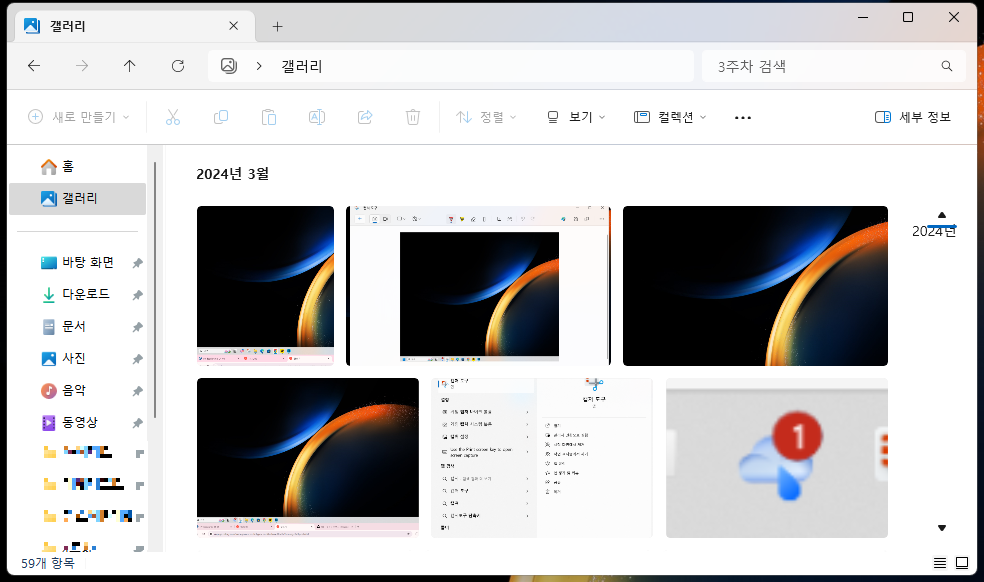Click the 2024년 timeline marker
984x582 pixels.
[934, 231]
